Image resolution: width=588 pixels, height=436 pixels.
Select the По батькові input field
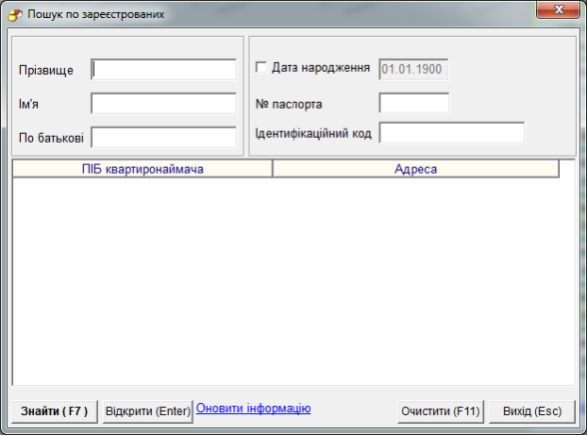(164, 137)
